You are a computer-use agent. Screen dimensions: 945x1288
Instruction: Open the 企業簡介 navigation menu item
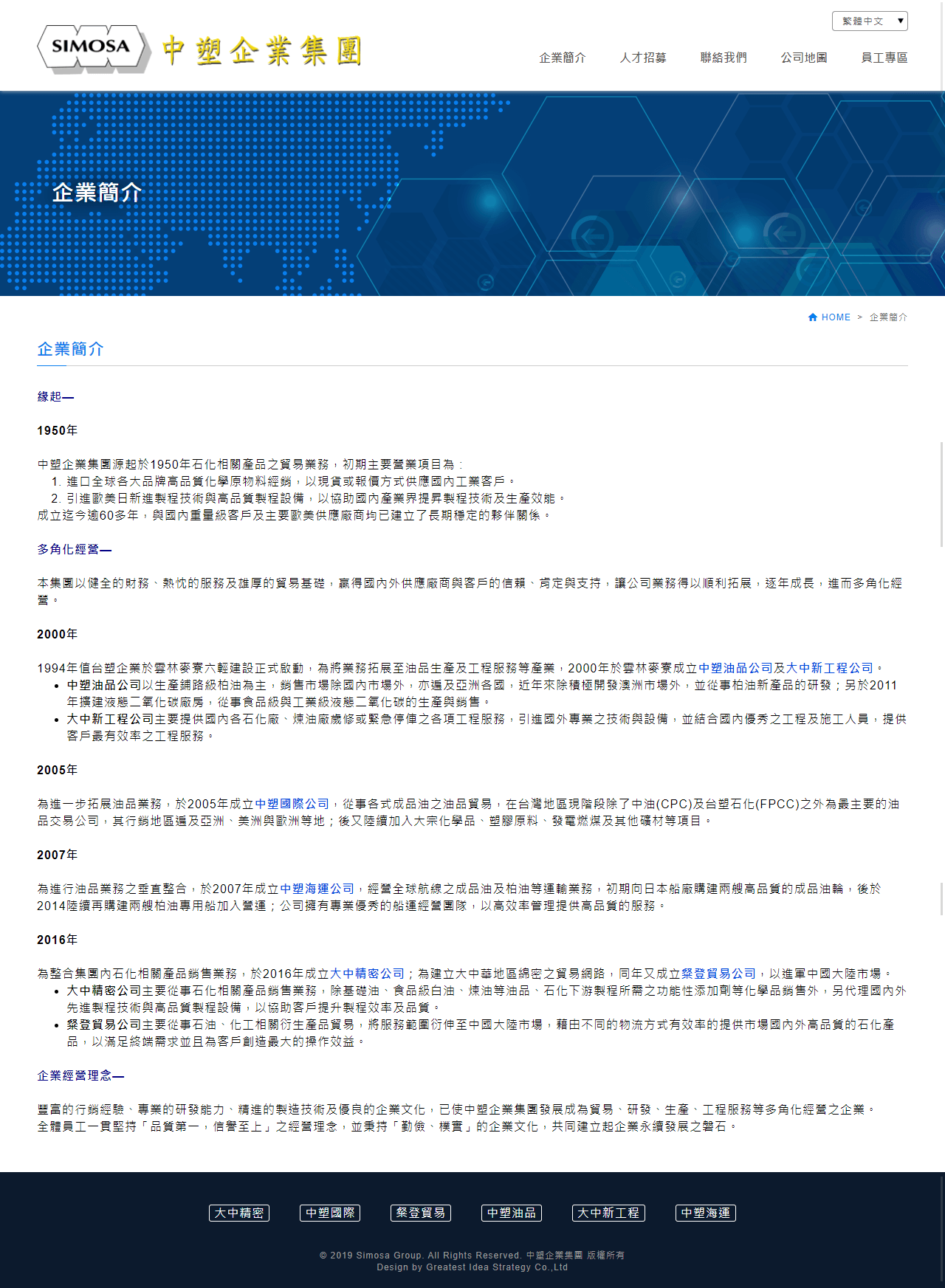(x=563, y=58)
